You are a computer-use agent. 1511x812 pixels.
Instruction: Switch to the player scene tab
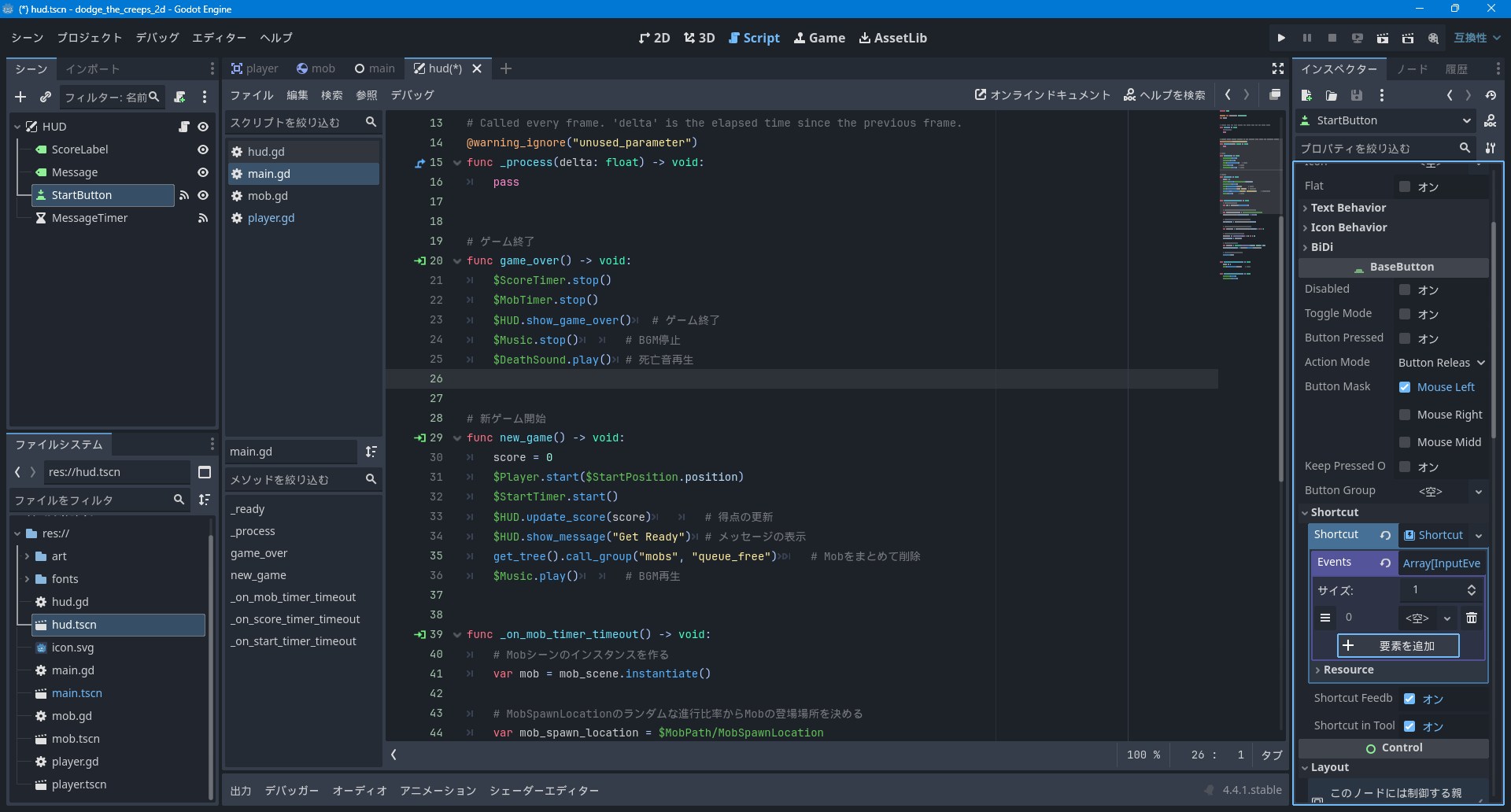(254, 68)
